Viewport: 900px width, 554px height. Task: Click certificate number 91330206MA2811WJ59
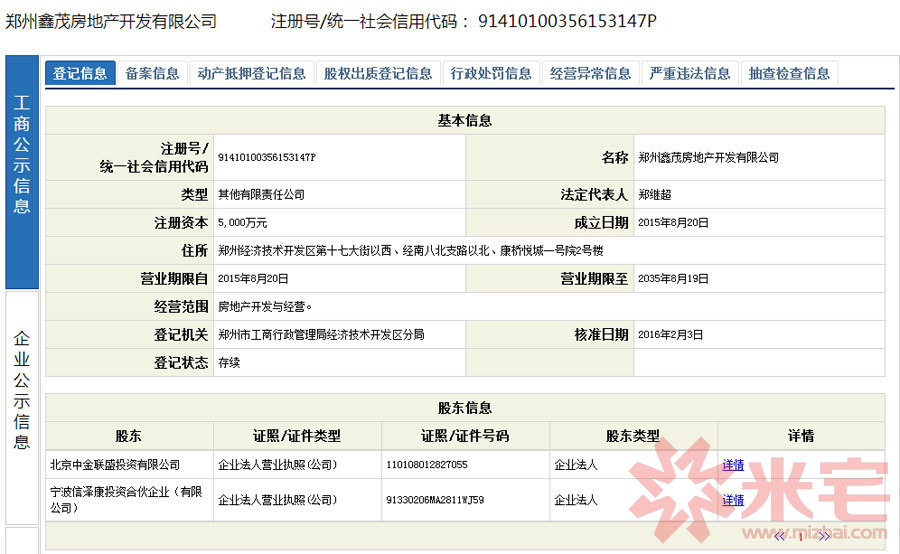pos(435,500)
